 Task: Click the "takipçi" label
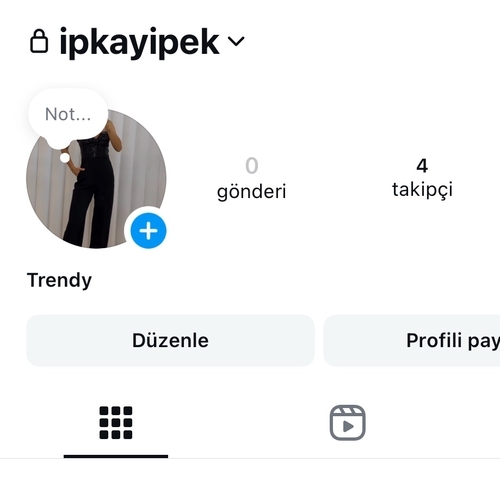point(422,190)
